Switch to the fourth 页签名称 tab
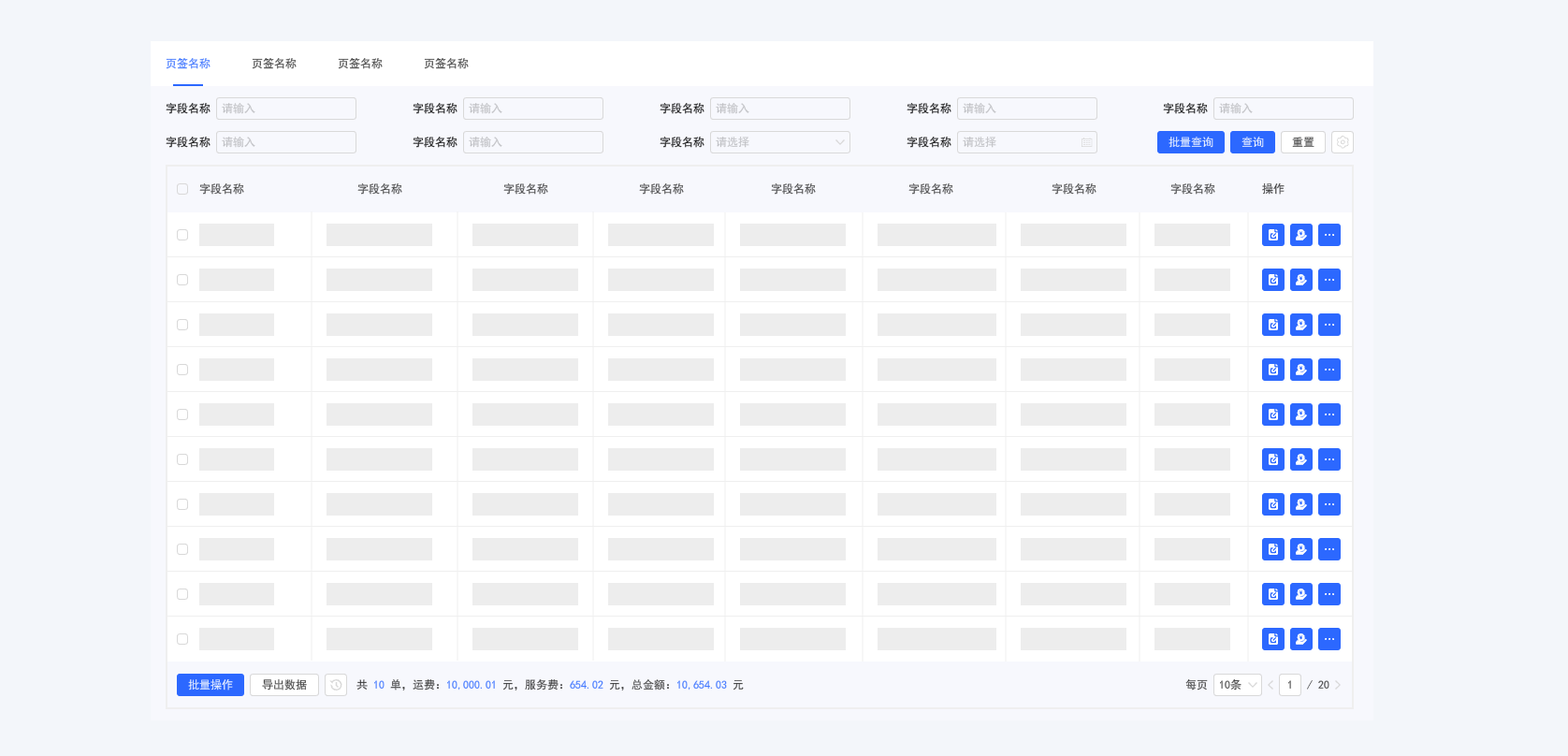Screen dimensions: 1568x756 pyautogui.click(x=446, y=64)
